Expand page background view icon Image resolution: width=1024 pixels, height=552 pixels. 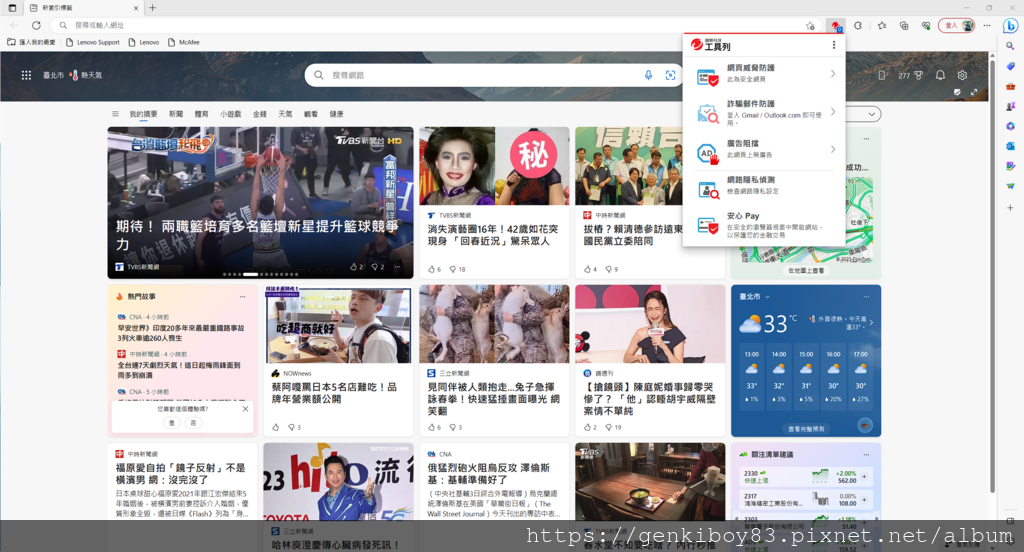[x=974, y=92]
